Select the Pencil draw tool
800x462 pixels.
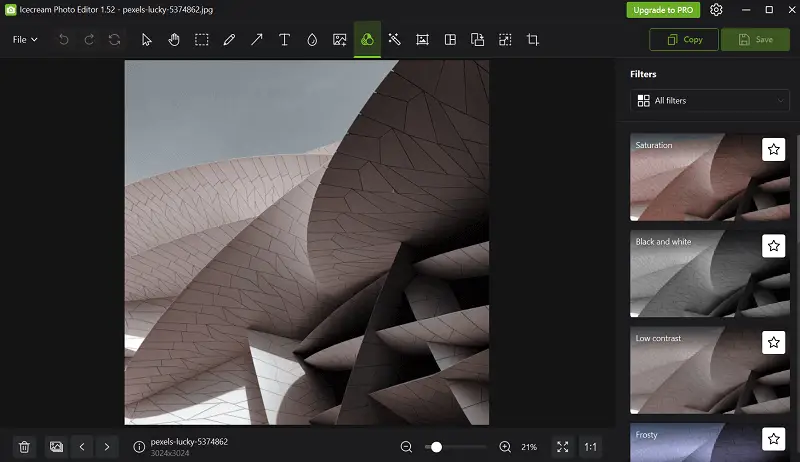229,39
